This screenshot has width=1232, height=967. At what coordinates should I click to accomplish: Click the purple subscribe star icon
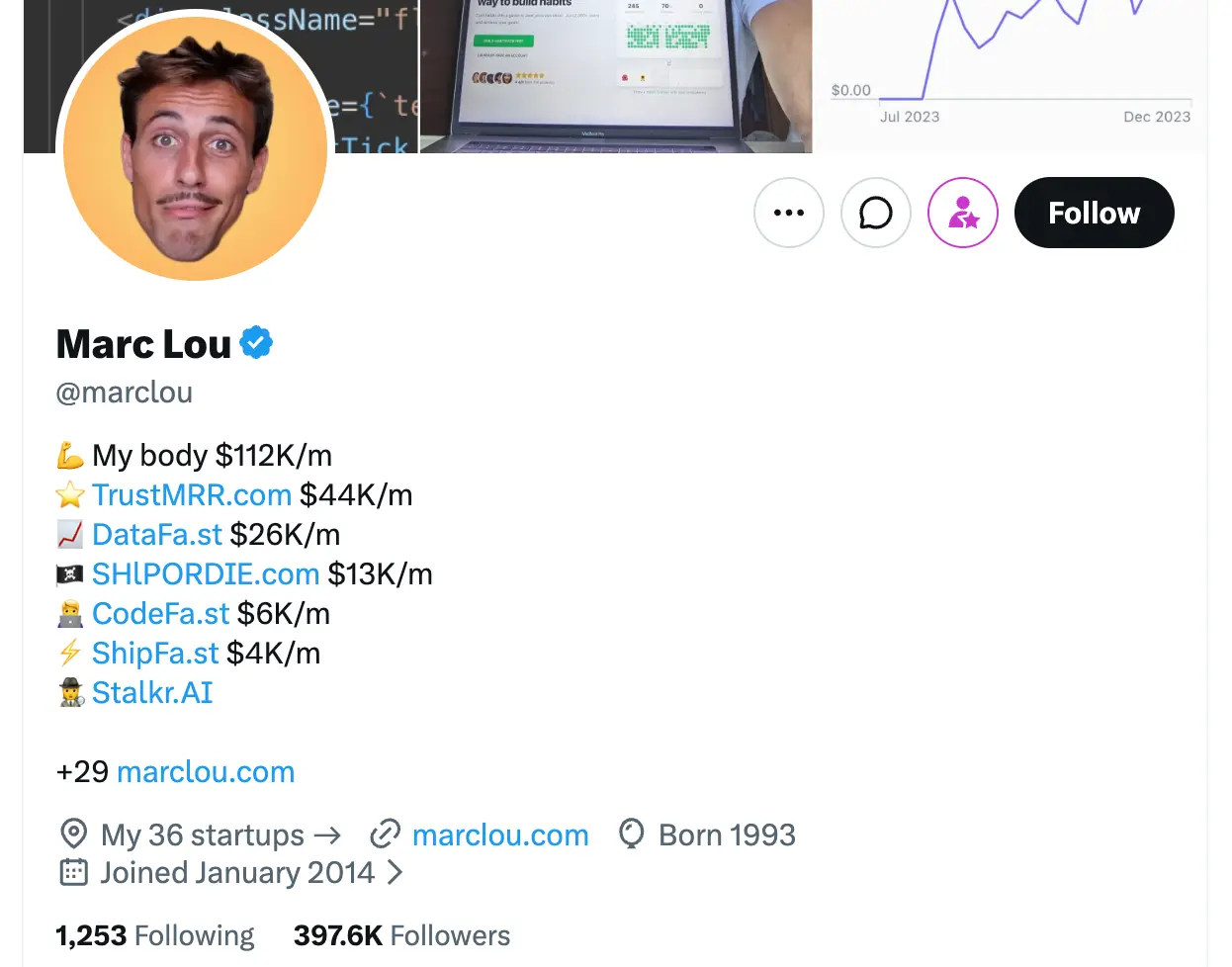coord(962,213)
